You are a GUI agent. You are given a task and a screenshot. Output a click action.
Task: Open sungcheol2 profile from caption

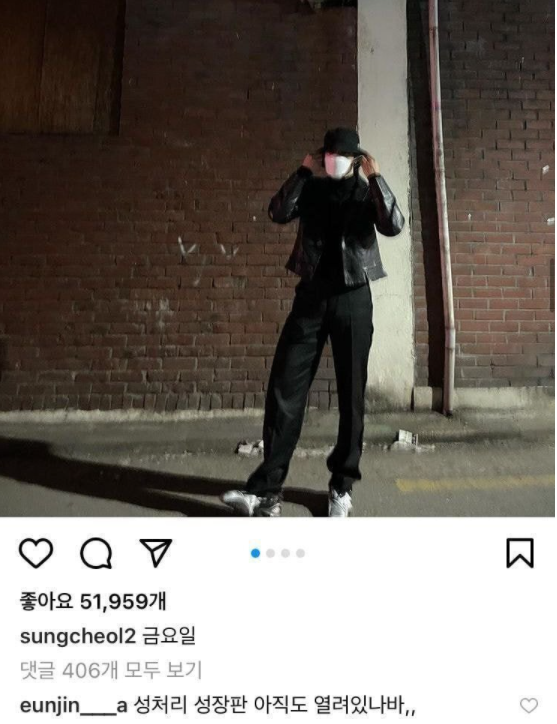[78, 637]
